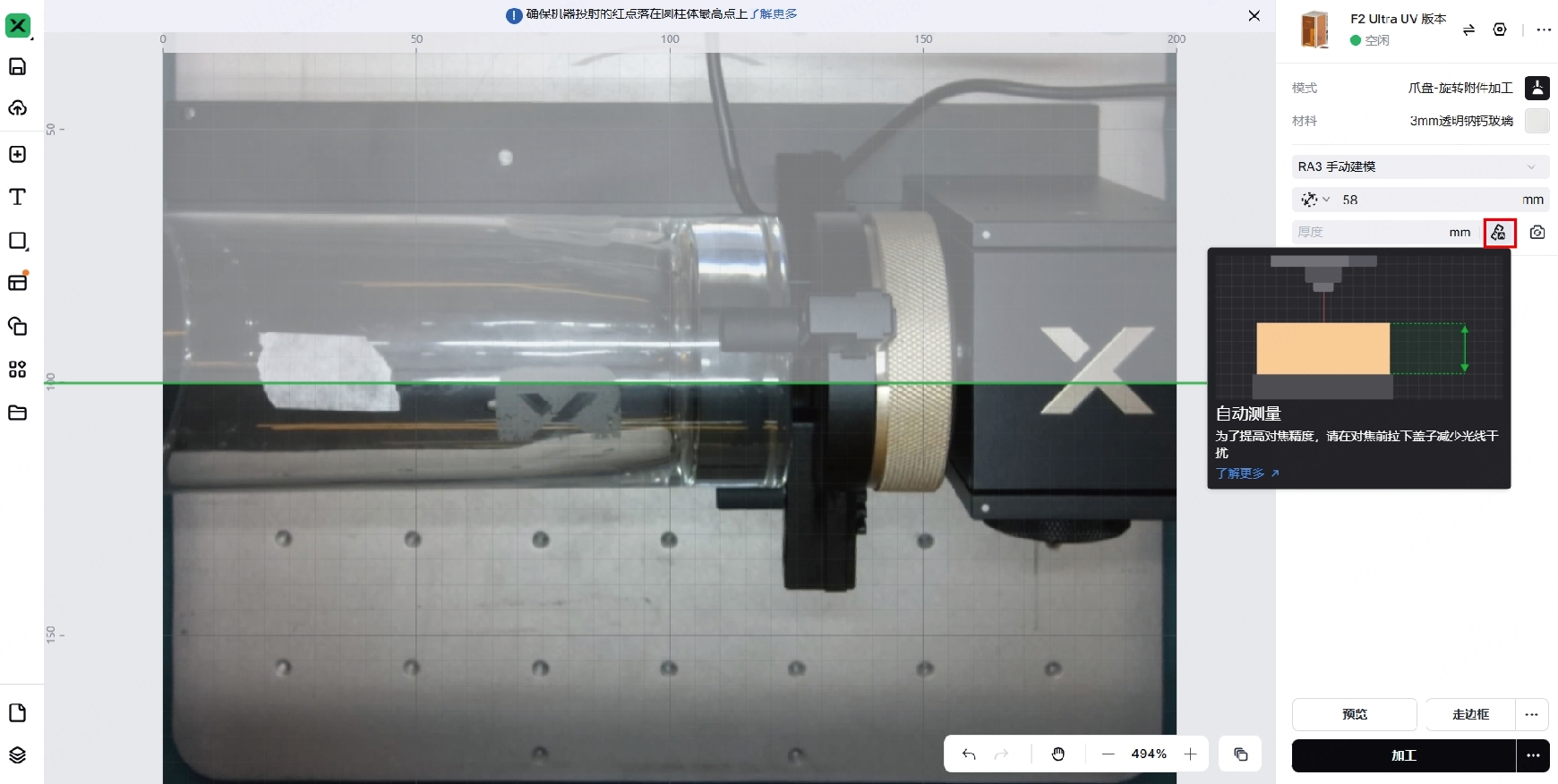
Task: Click the auto-measure thickness icon
Action: click(x=1499, y=233)
